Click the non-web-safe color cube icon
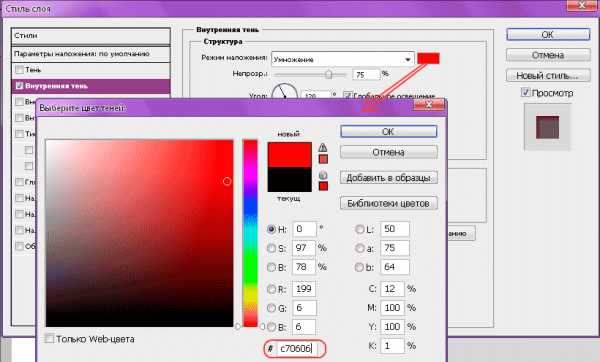This screenshot has height=362, width=600. coord(323,175)
